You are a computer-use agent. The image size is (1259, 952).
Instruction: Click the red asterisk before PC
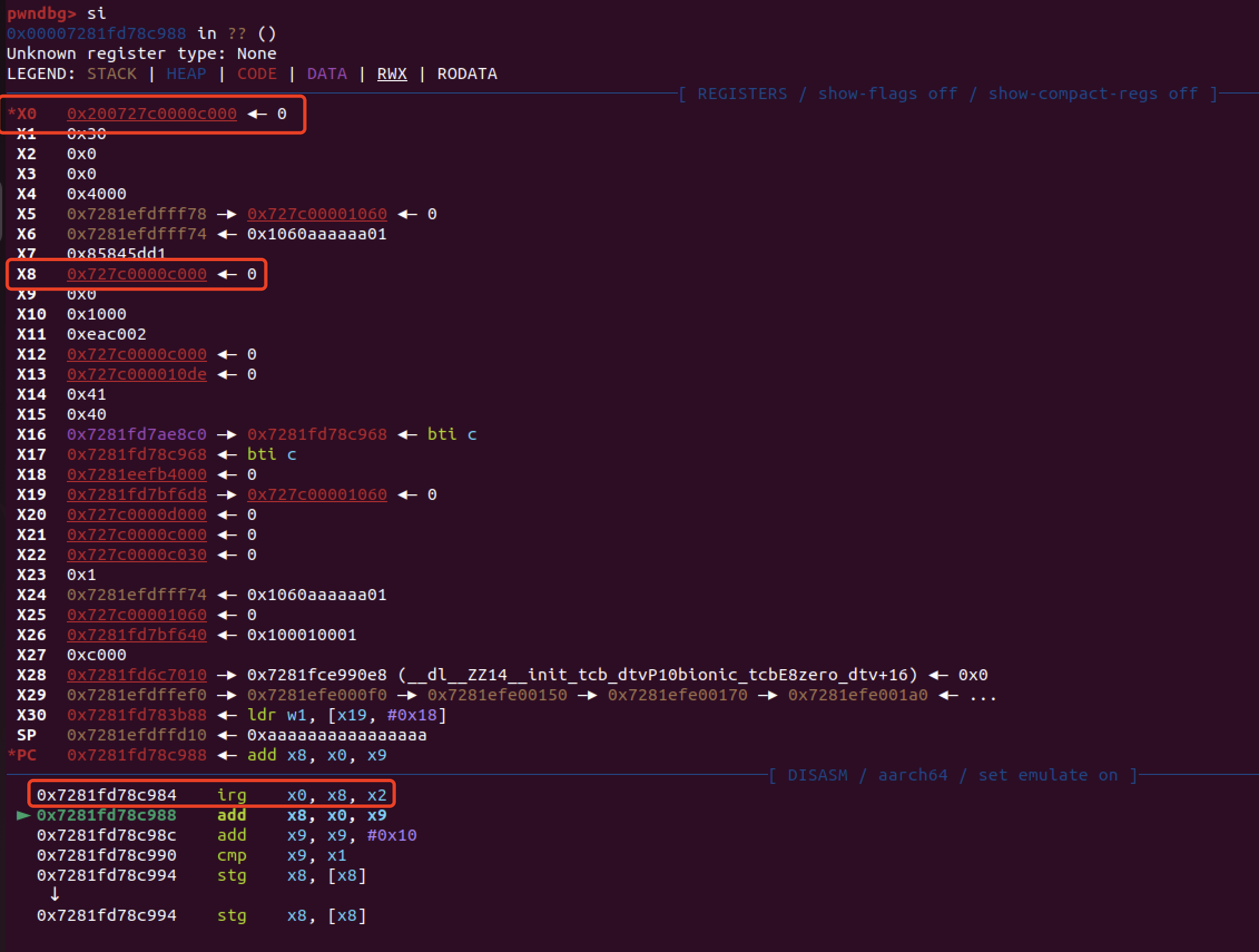[x=11, y=754]
